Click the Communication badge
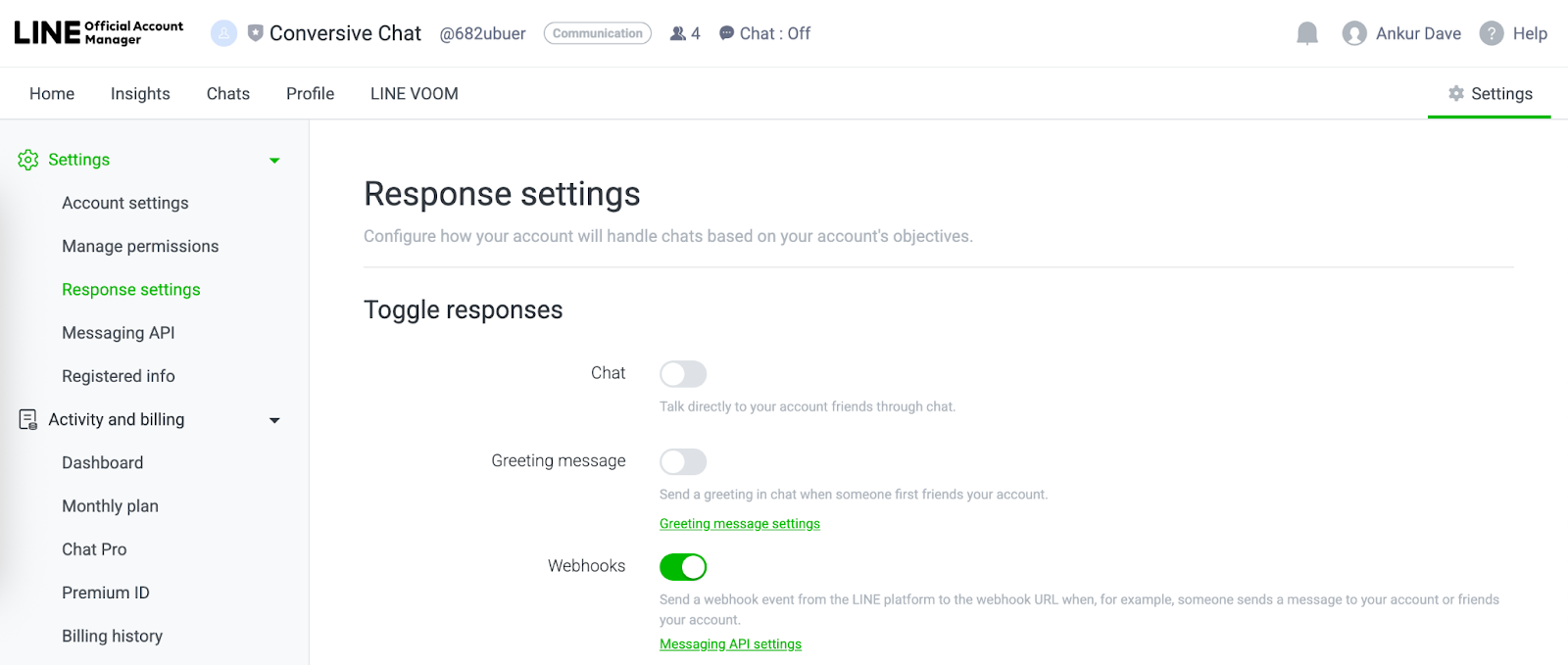The height and width of the screenshot is (665, 1568). [598, 33]
